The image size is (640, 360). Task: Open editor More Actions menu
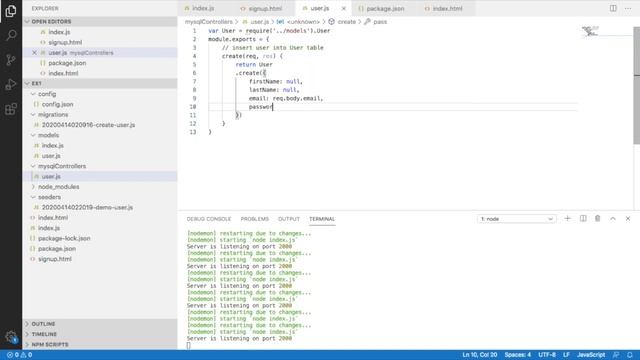click(628, 8)
